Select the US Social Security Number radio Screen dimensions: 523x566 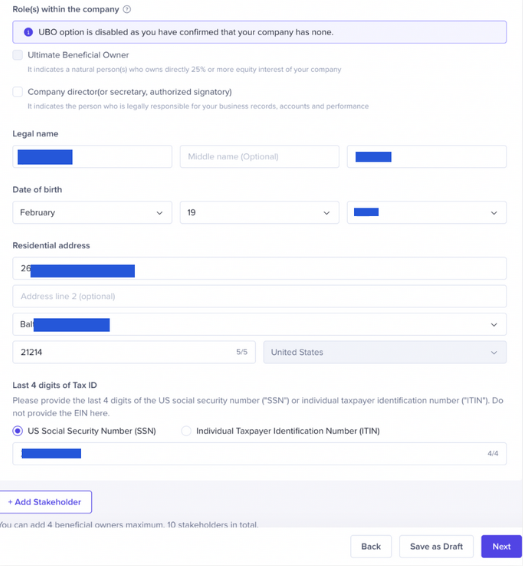[x=18, y=431]
